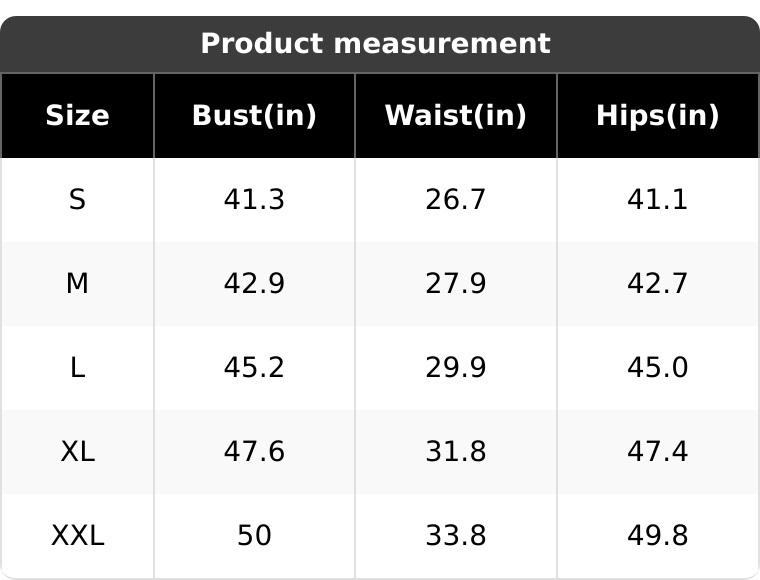Image resolution: width=760 pixels, height=580 pixels.
Task: Click the Product measurement title
Action: pos(375,44)
